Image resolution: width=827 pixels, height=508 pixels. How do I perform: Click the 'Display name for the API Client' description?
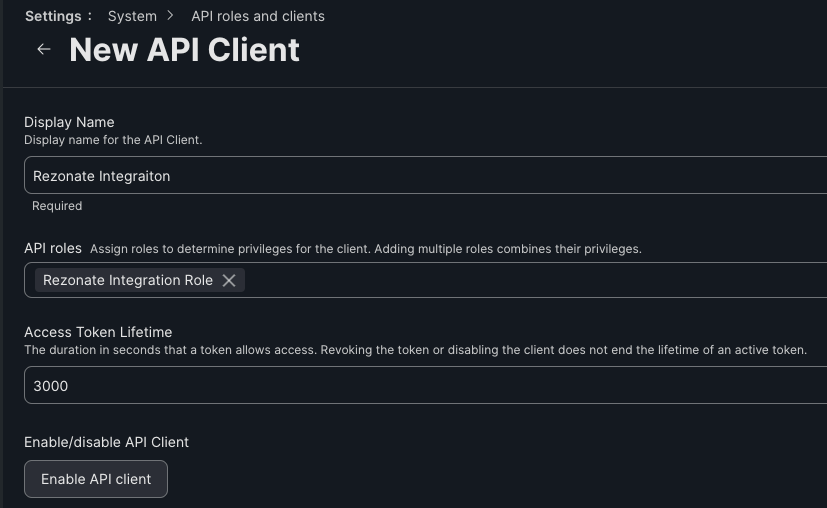[113, 140]
